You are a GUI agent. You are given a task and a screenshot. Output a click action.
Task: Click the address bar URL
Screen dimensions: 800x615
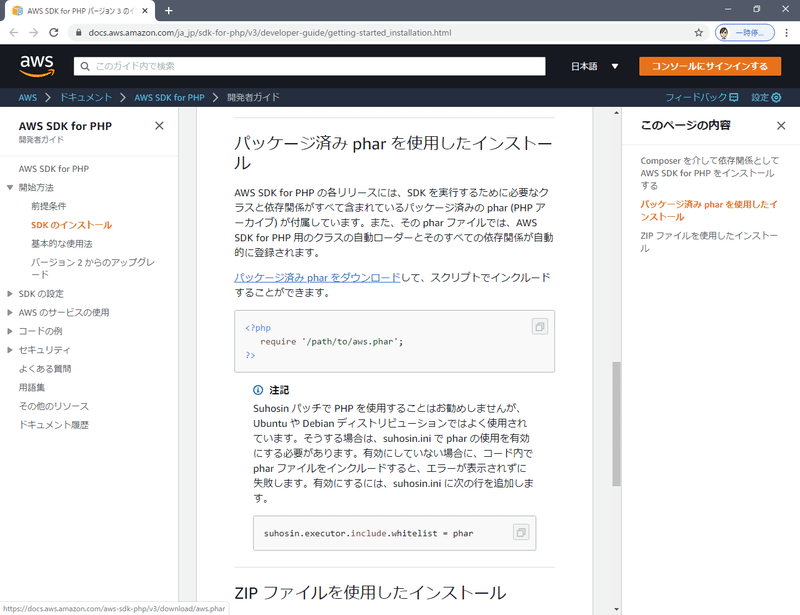[x=270, y=33]
